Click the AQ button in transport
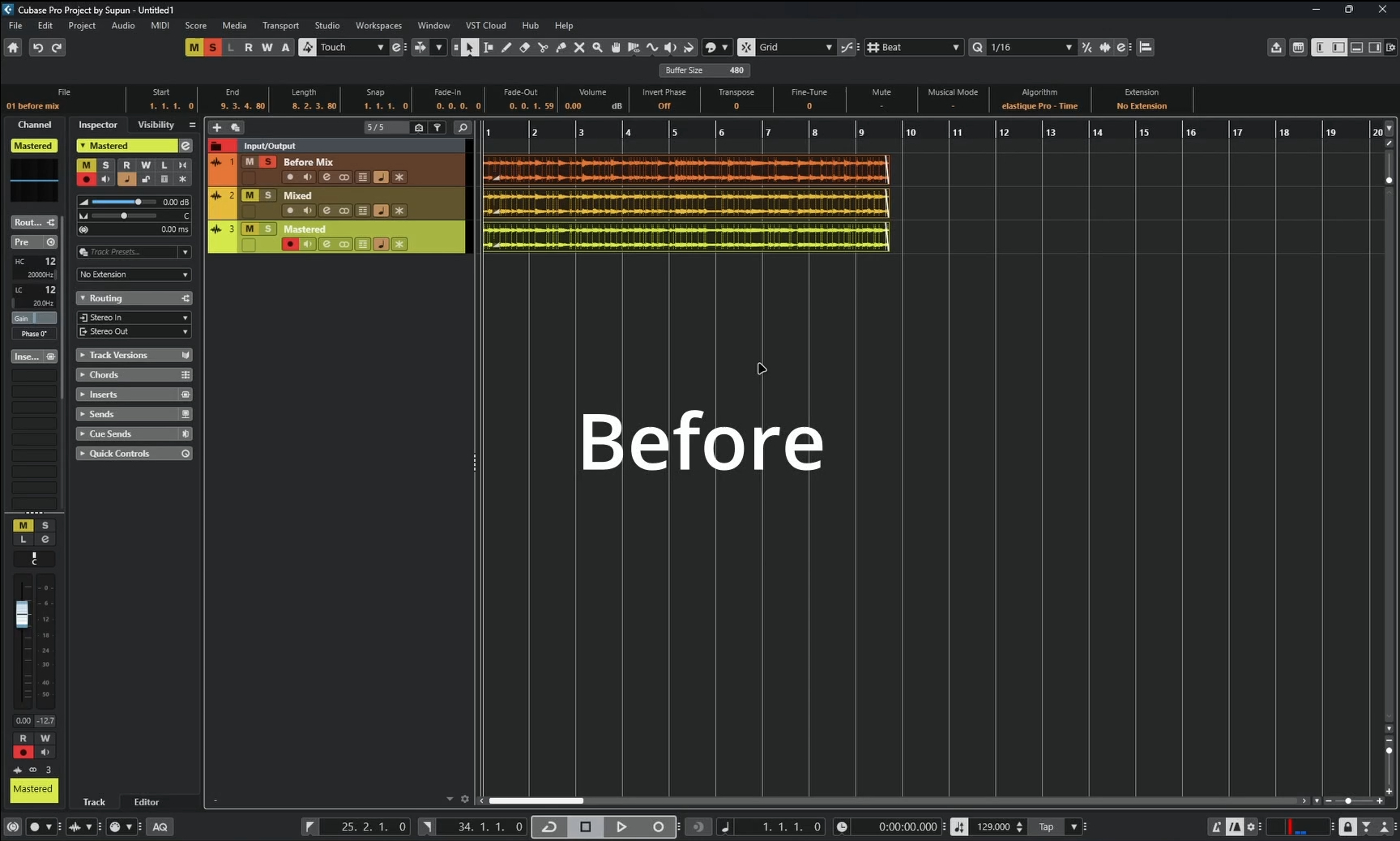Viewport: 1400px width, 841px height. 160,826
